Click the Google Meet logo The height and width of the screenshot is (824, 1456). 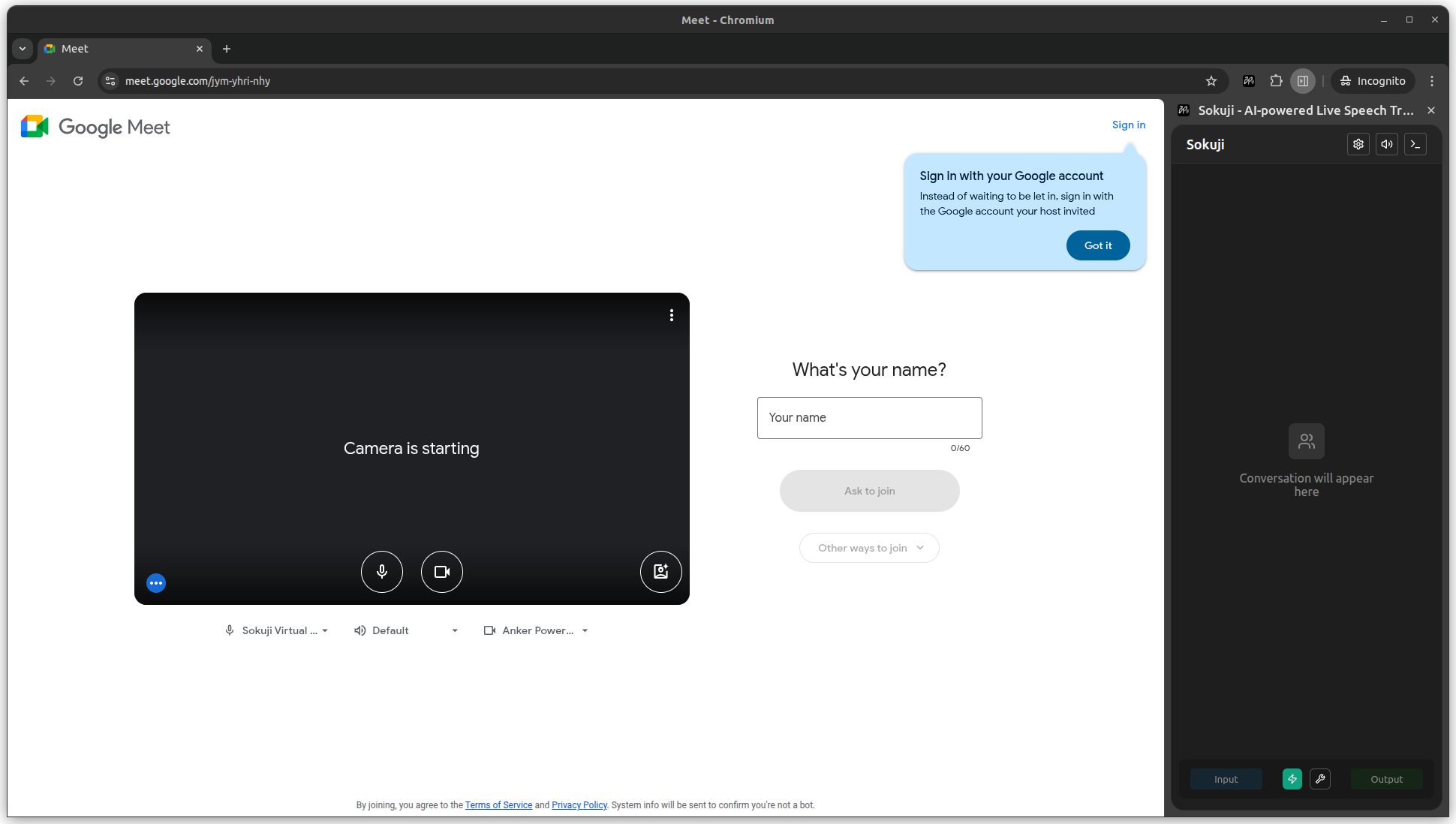pos(95,127)
